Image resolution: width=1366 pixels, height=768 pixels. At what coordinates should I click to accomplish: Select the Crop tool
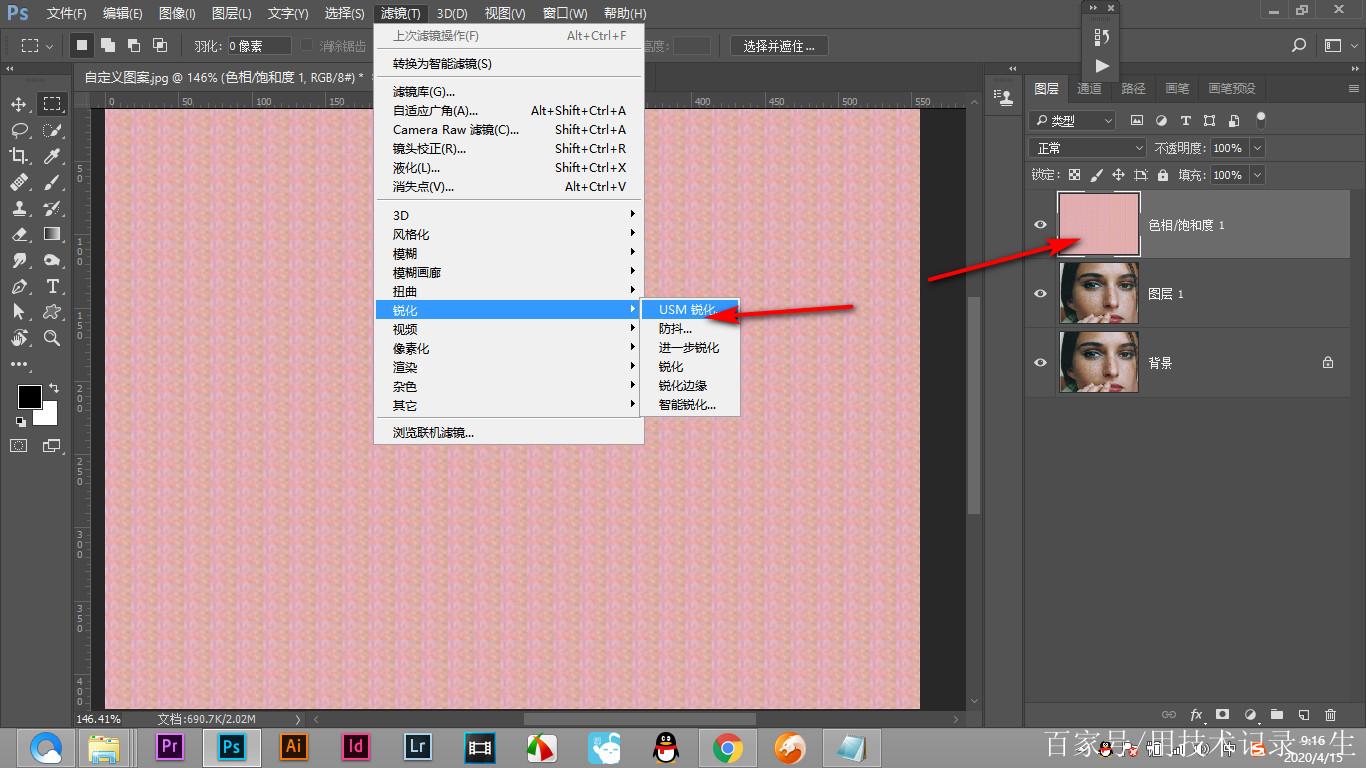click(x=19, y=156)
